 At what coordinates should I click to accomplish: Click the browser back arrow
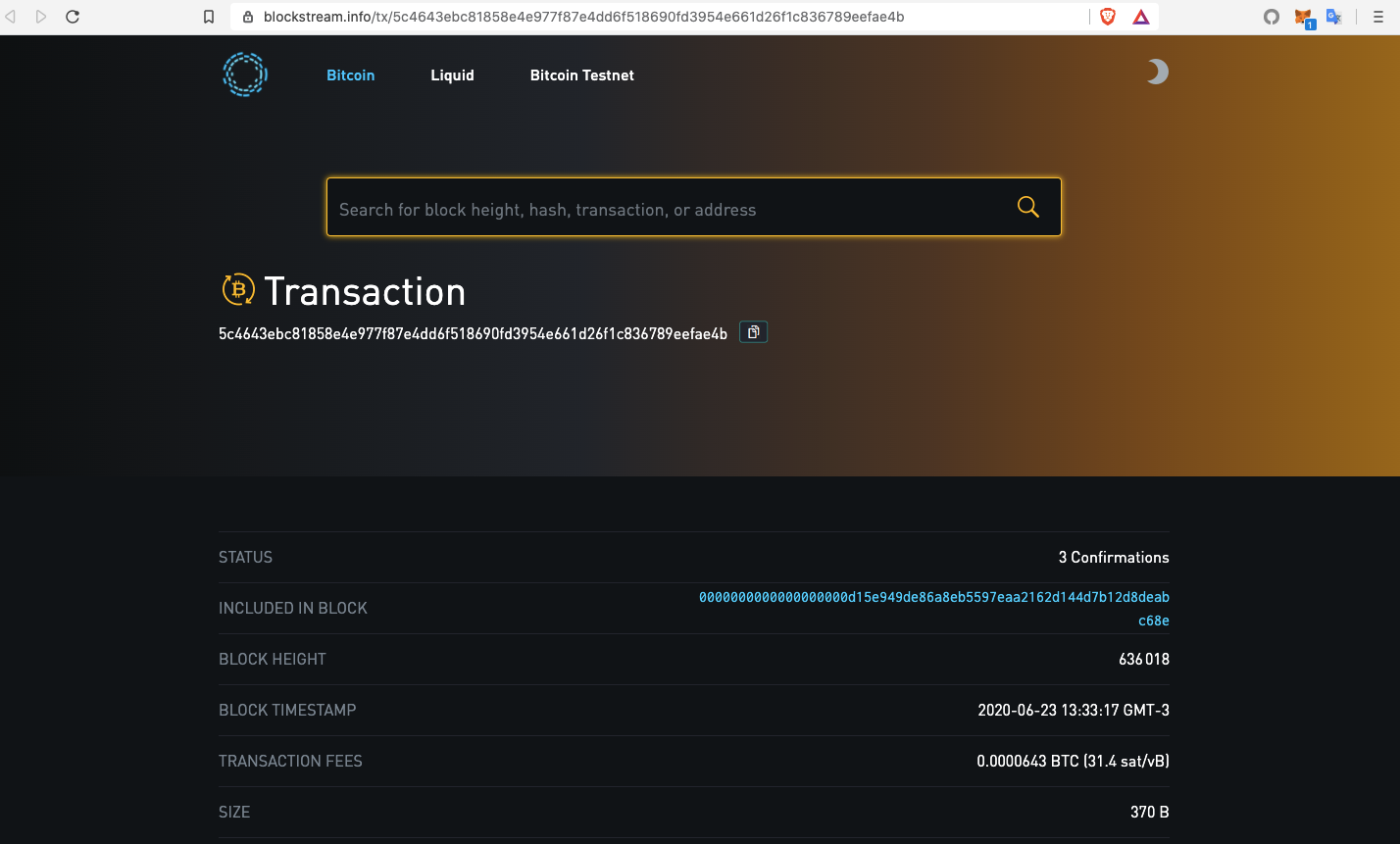pos(11,17)
